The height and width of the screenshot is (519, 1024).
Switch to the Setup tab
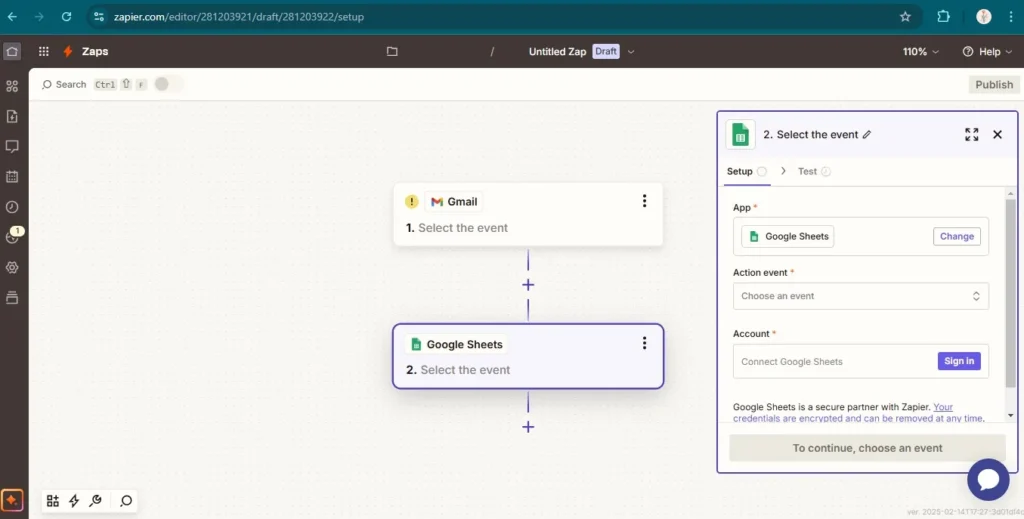[746, 171]
